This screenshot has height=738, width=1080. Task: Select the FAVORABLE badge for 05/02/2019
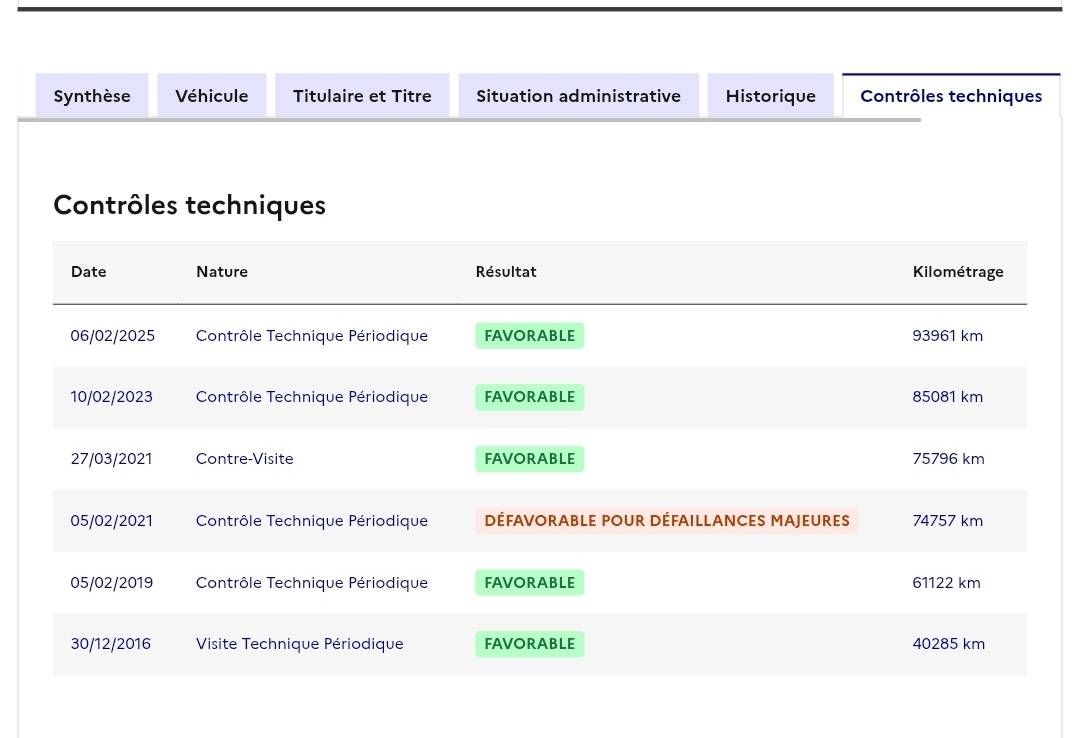coord(530,582)
